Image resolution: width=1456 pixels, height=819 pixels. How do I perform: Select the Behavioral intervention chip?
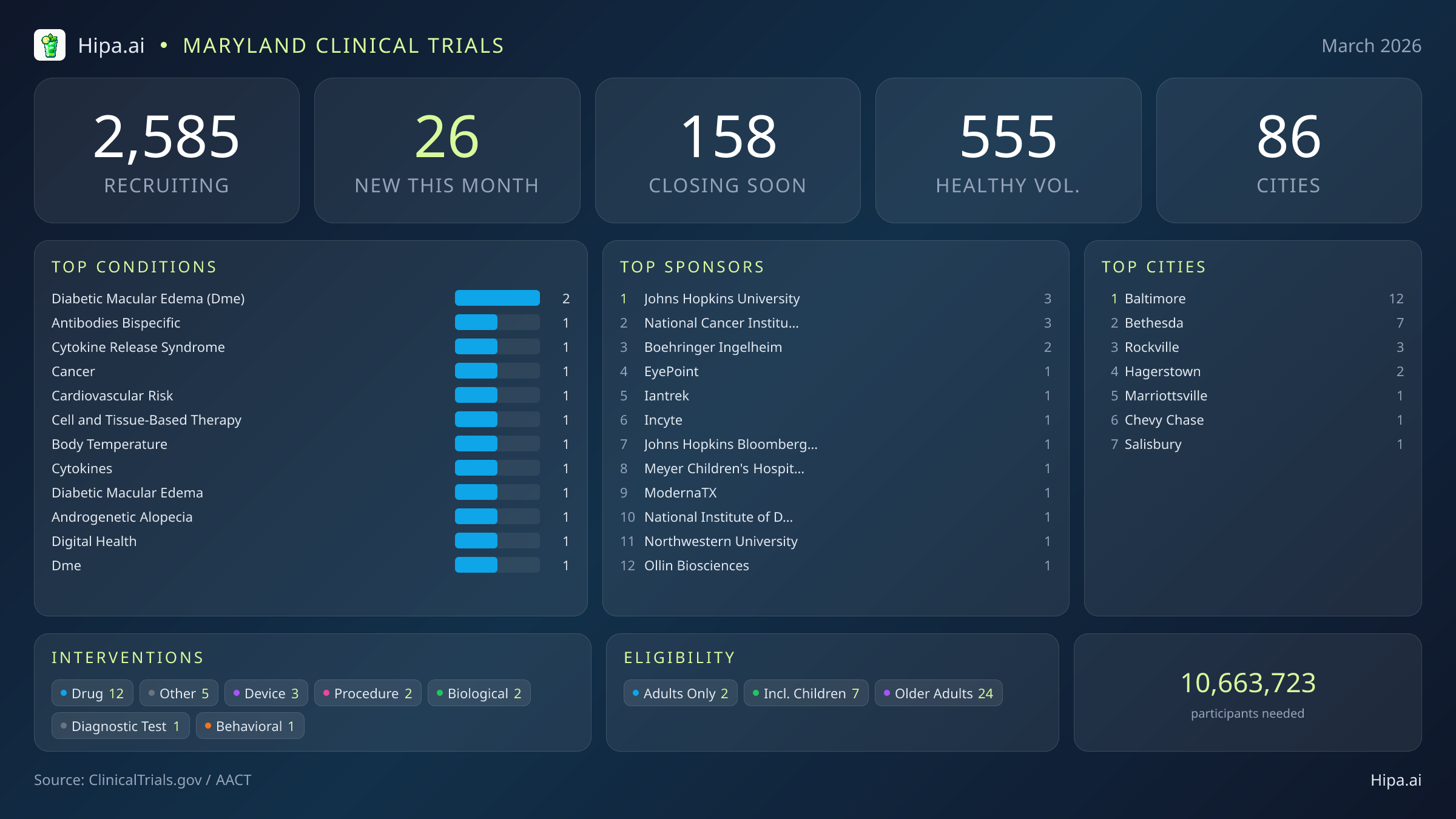249,726
